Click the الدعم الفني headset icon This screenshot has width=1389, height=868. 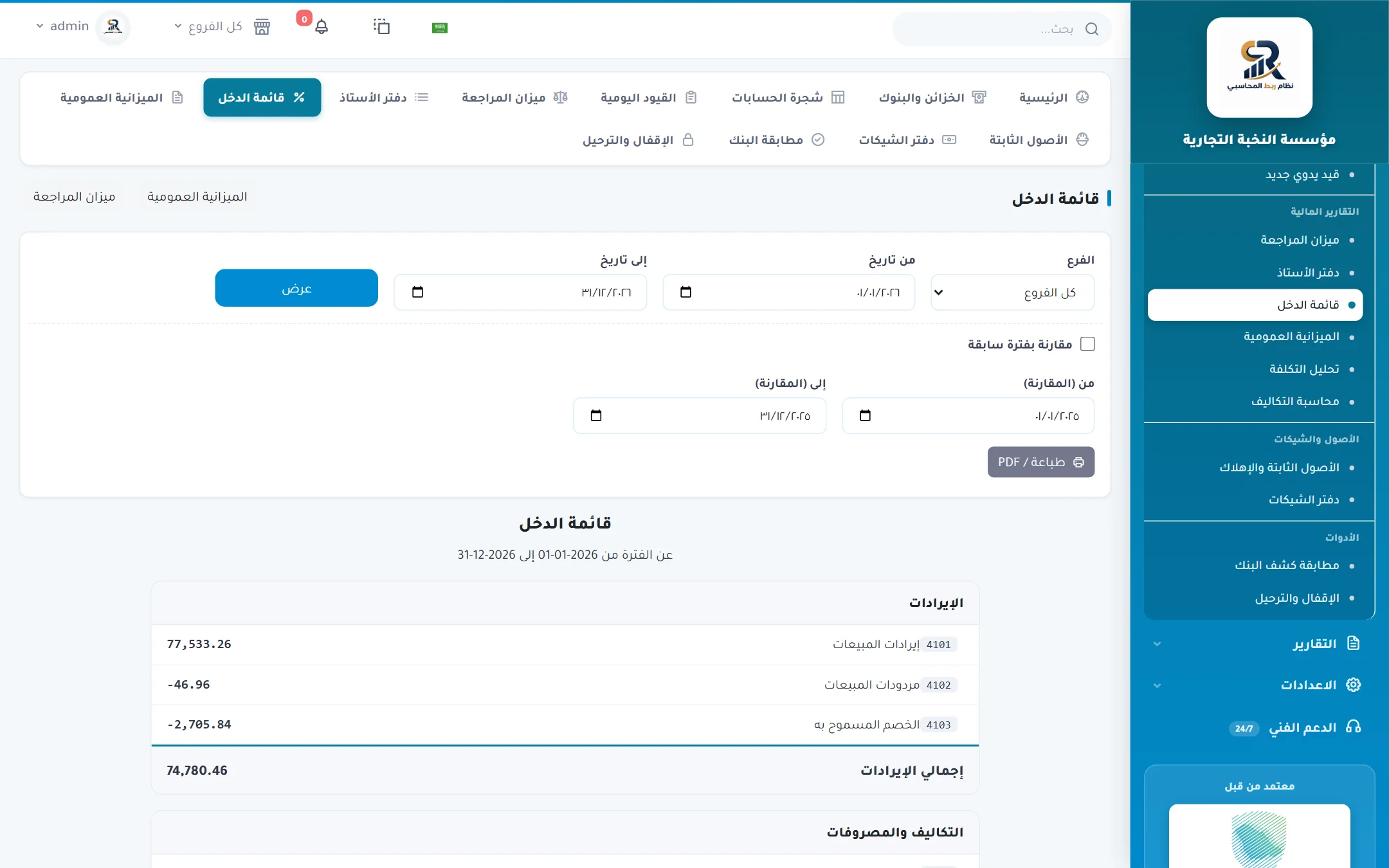tap(1354, 727)
